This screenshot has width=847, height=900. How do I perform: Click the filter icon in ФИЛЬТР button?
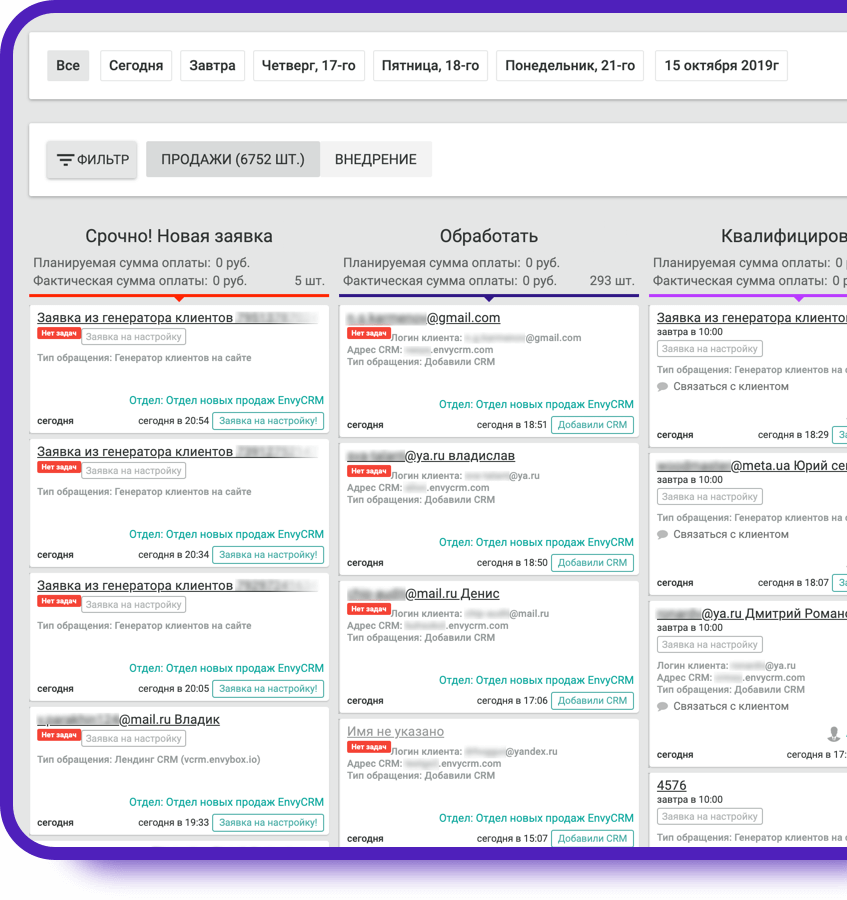(65, 160)
